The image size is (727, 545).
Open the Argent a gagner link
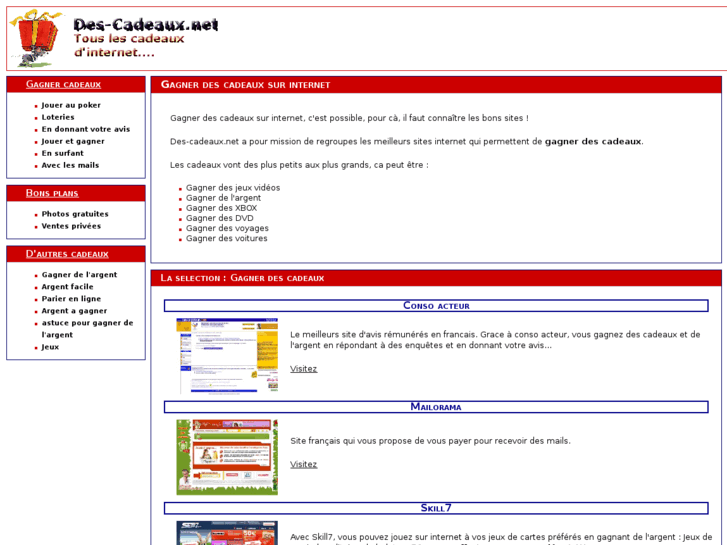[x=74, y=311]
